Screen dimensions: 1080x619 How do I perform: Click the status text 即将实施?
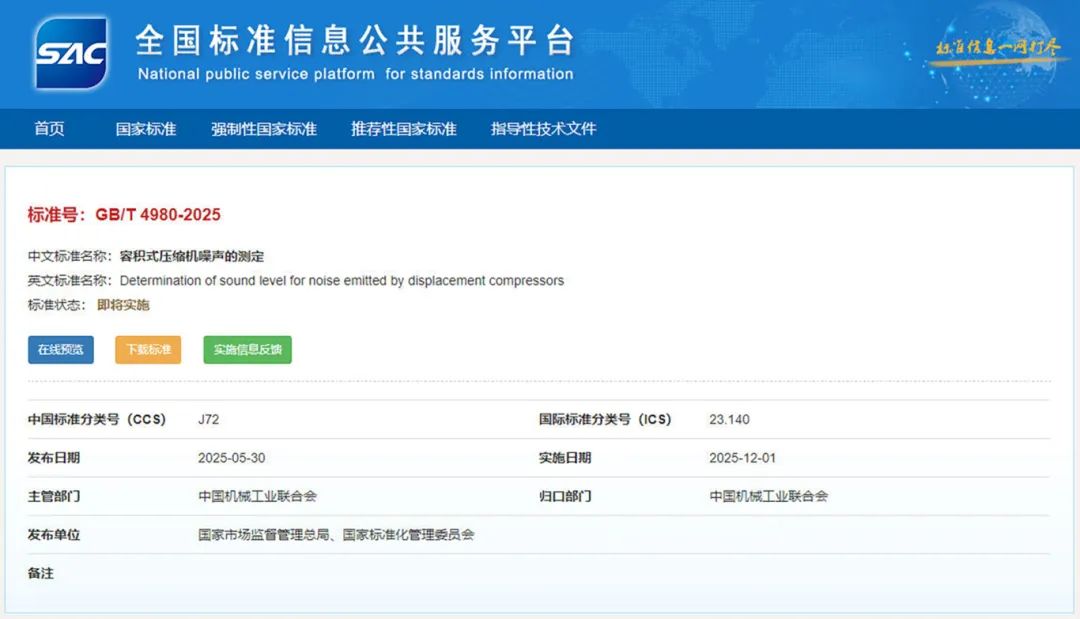[124, 304]
